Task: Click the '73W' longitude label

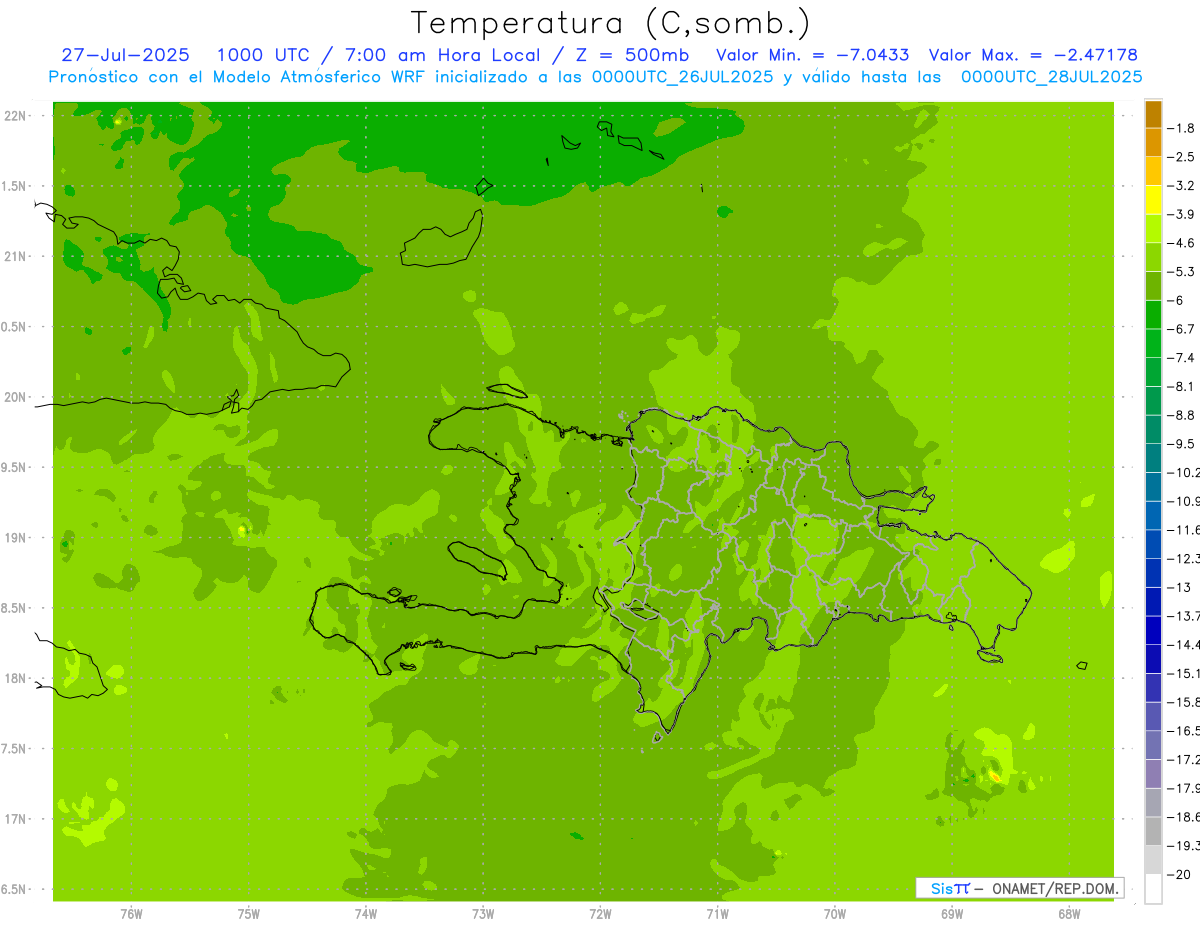Action: 483,914
